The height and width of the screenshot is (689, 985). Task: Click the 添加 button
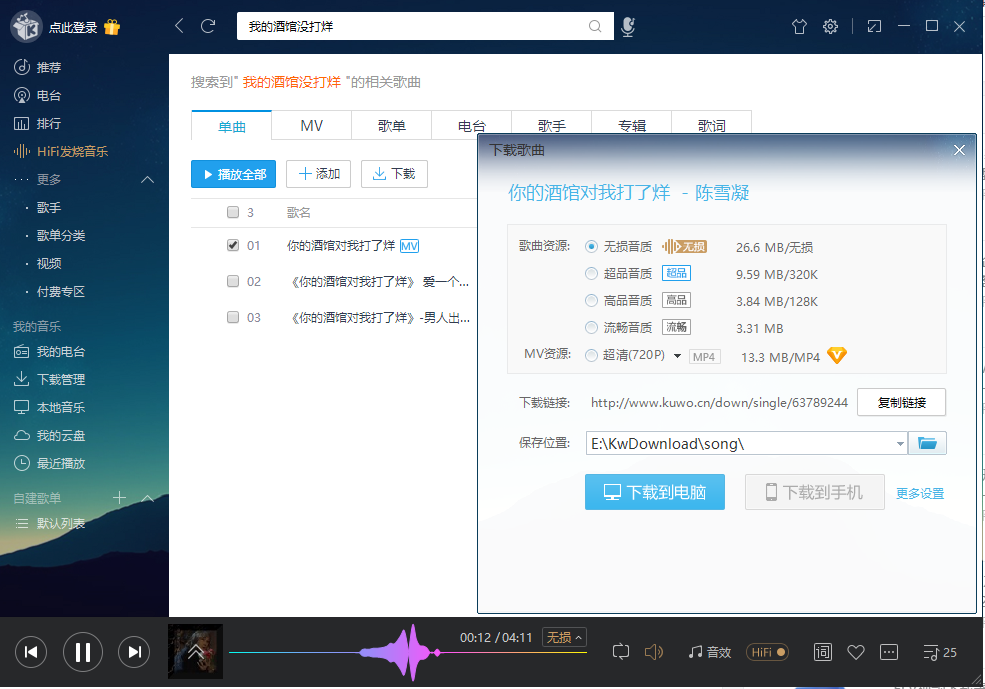[x=318, y=174]
